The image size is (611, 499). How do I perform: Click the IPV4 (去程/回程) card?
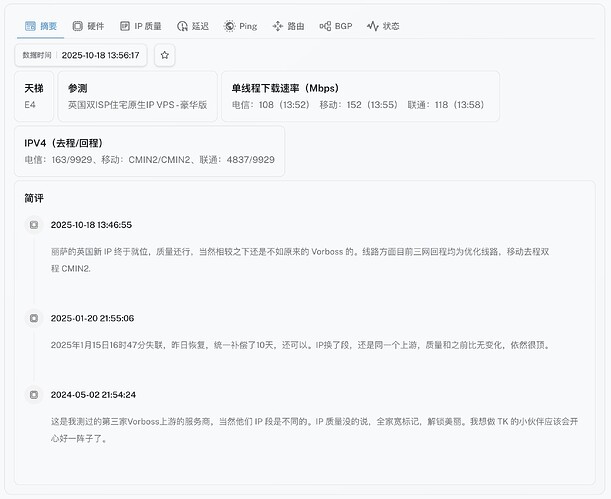pyautogui.click(x=150, y=151)
